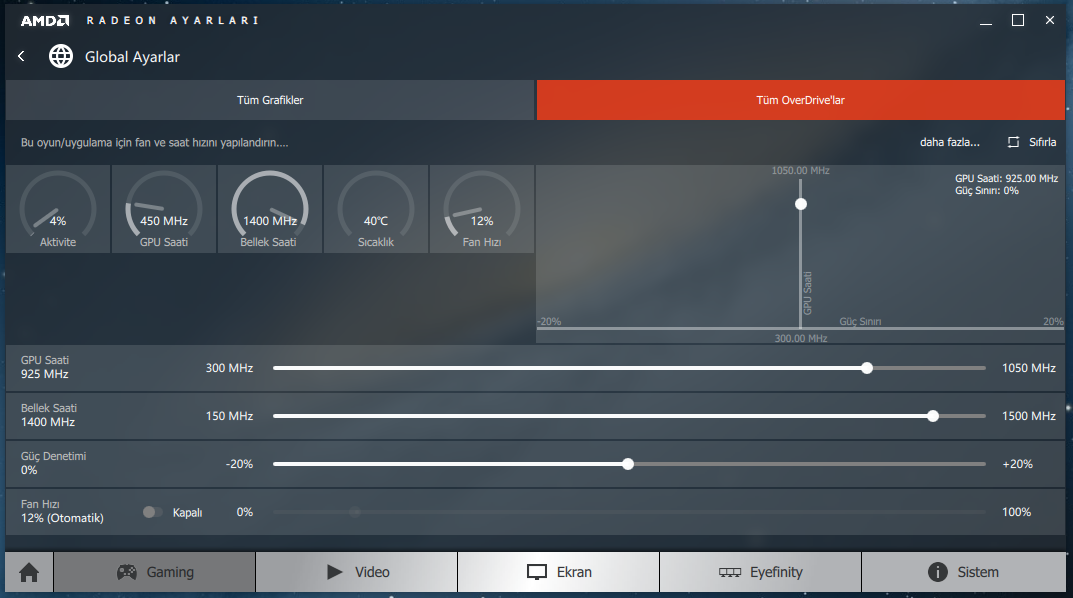Open the Ekran display section

point(559,573)
